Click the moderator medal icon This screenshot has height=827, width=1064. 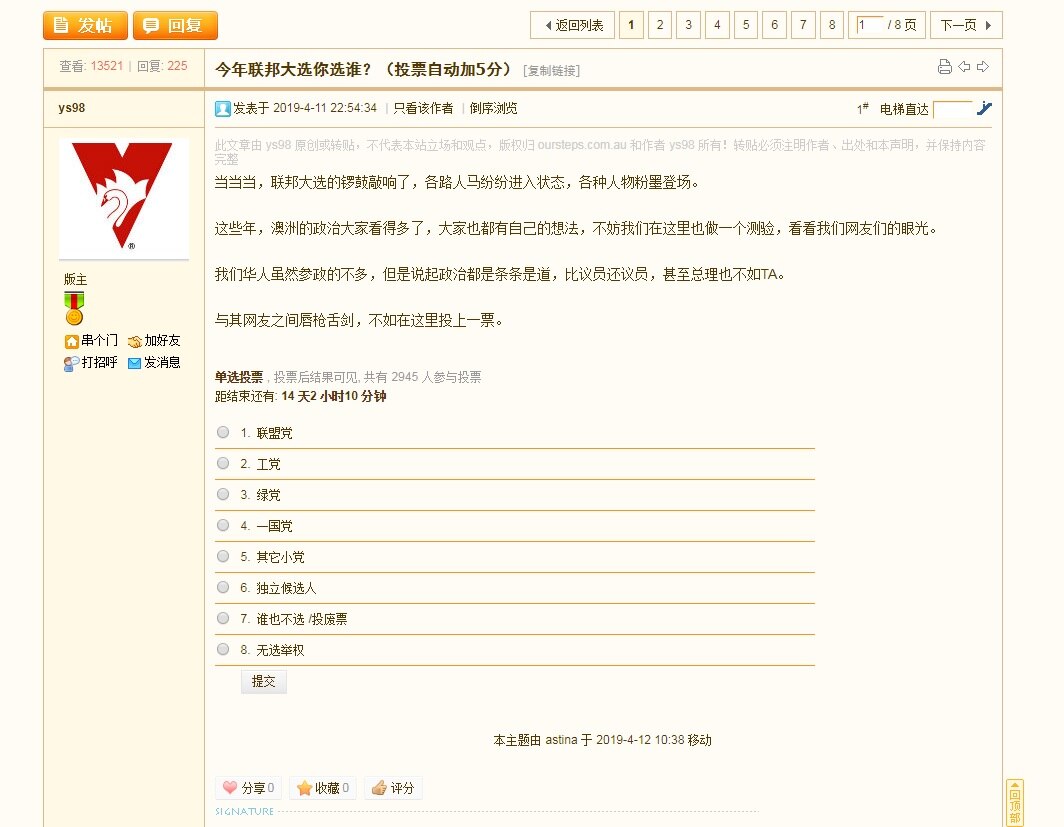tap(74, 308)
